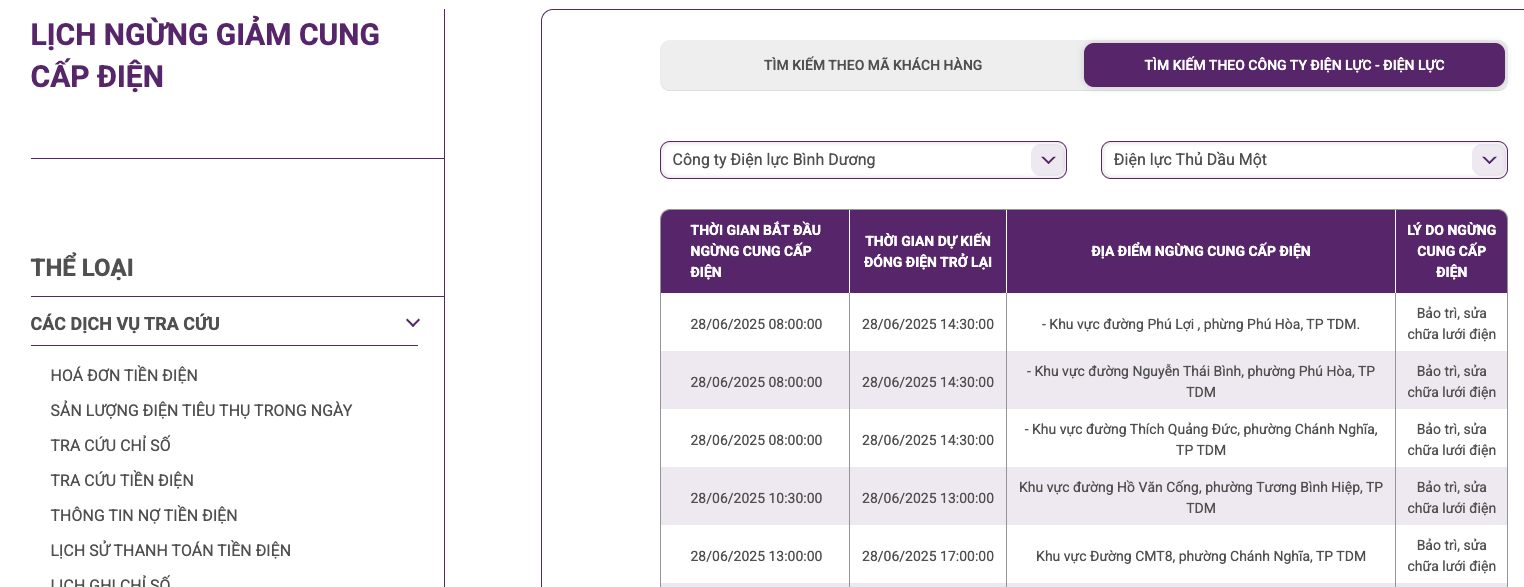
Task: Open SẢN LƯỢNG ĐIỆN TIÊU THỤ TRONG NGÀY
Action: coord(201,410)
